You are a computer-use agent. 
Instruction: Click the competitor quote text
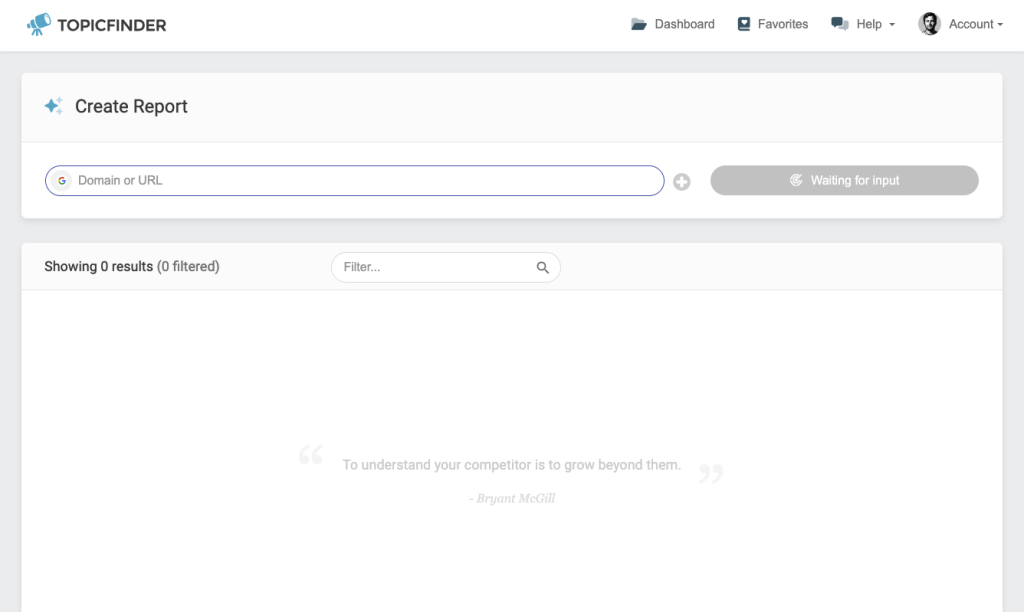(511, 465)
